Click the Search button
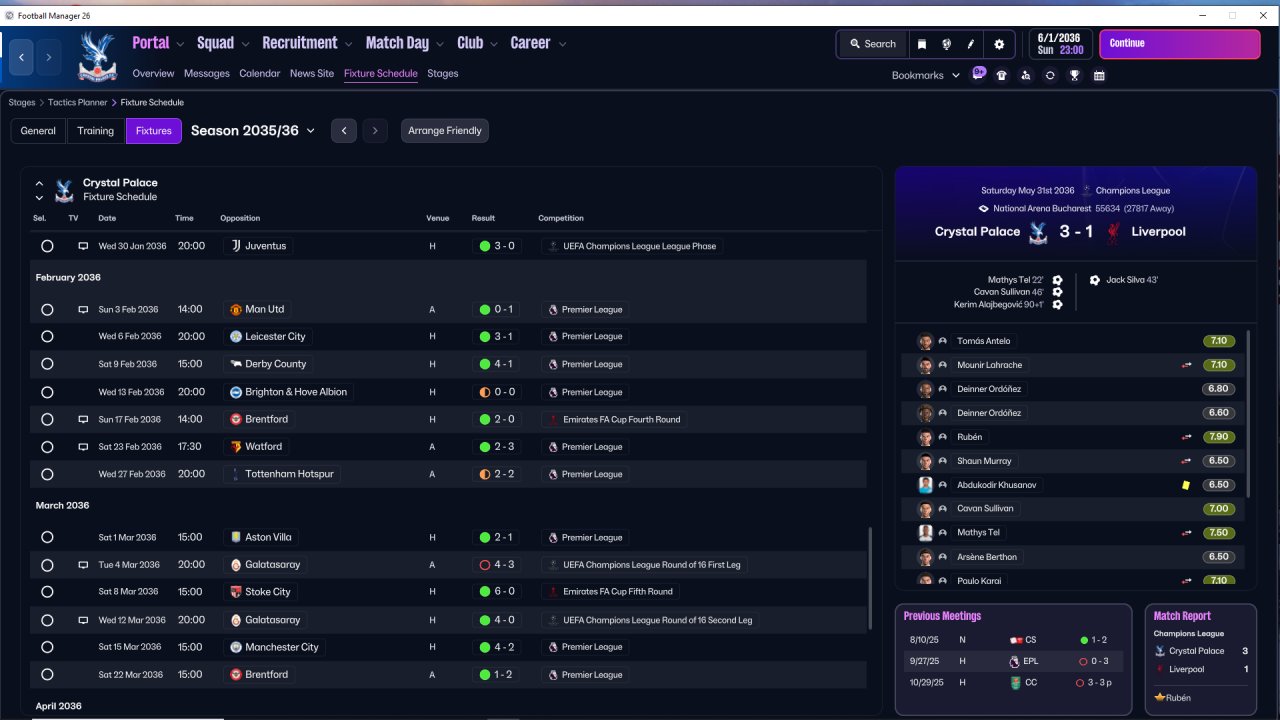1280x720 pixels. click(873, 44)
